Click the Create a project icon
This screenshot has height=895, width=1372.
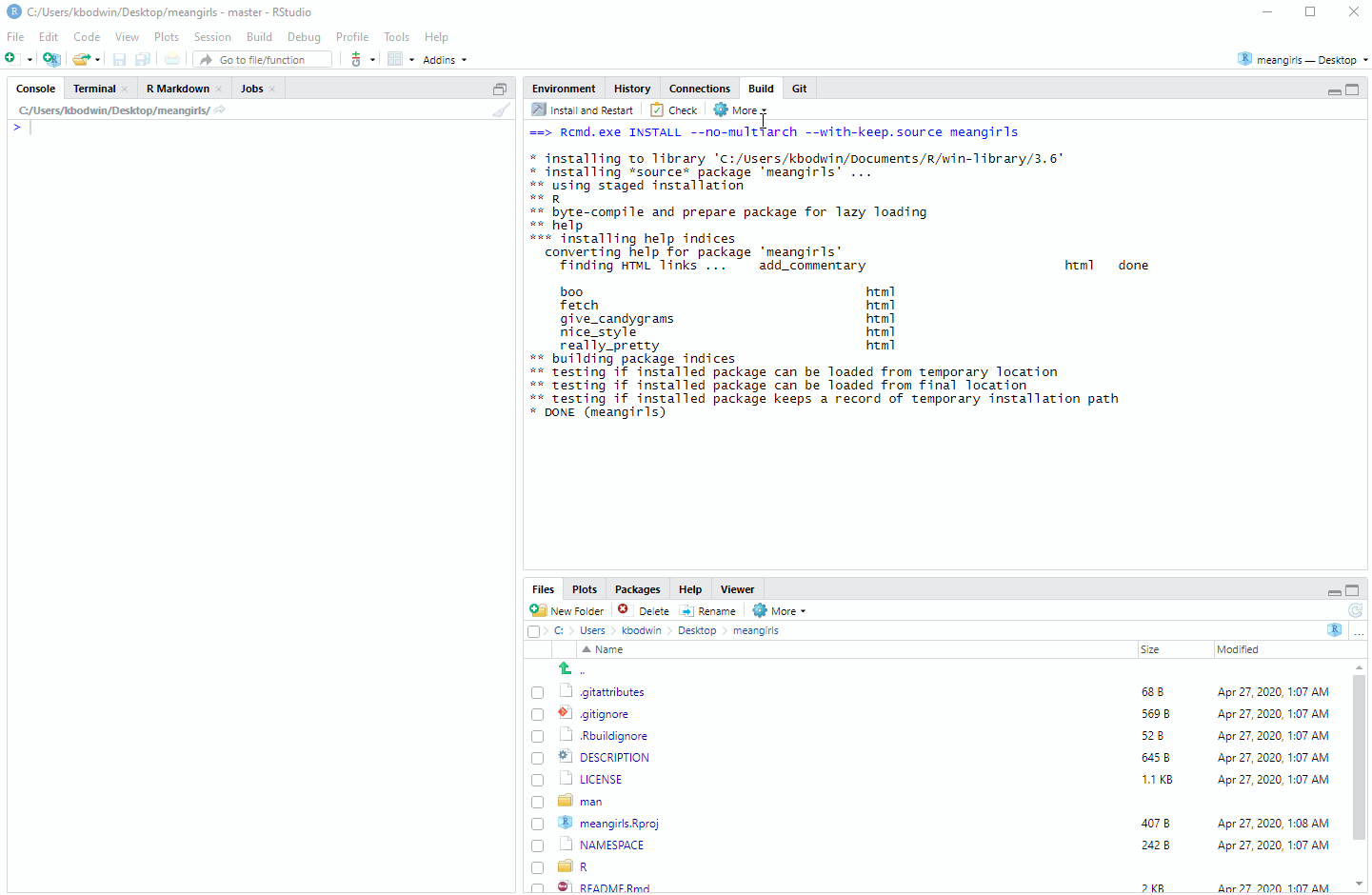coord(51,59)
